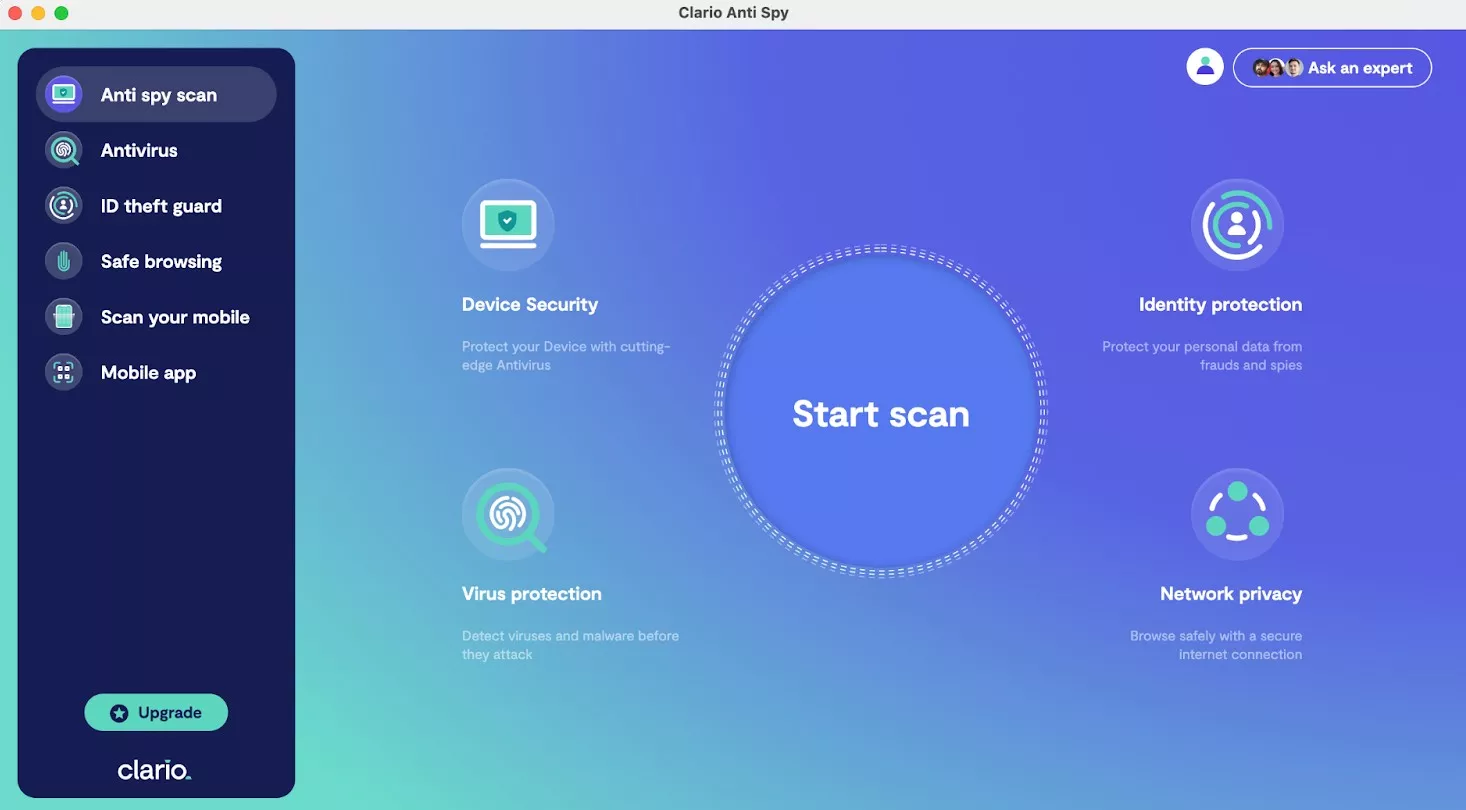The image size is (1466, 810).
Task: Click the expert avatars beside Ask an expert
Action: pos(1278,68)
